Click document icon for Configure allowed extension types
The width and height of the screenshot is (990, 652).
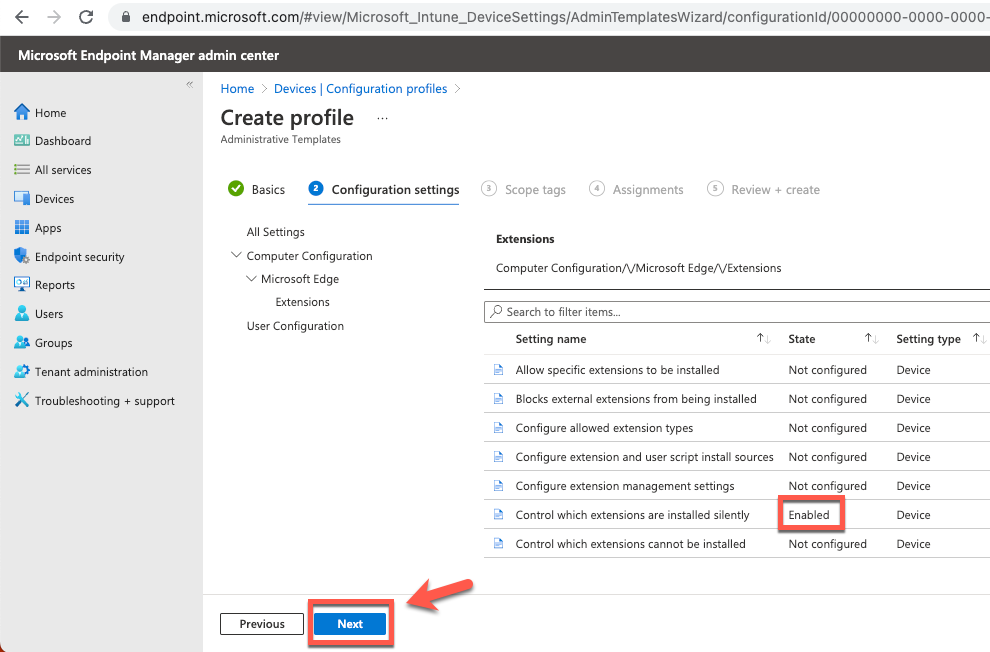(x=498, y=428)
